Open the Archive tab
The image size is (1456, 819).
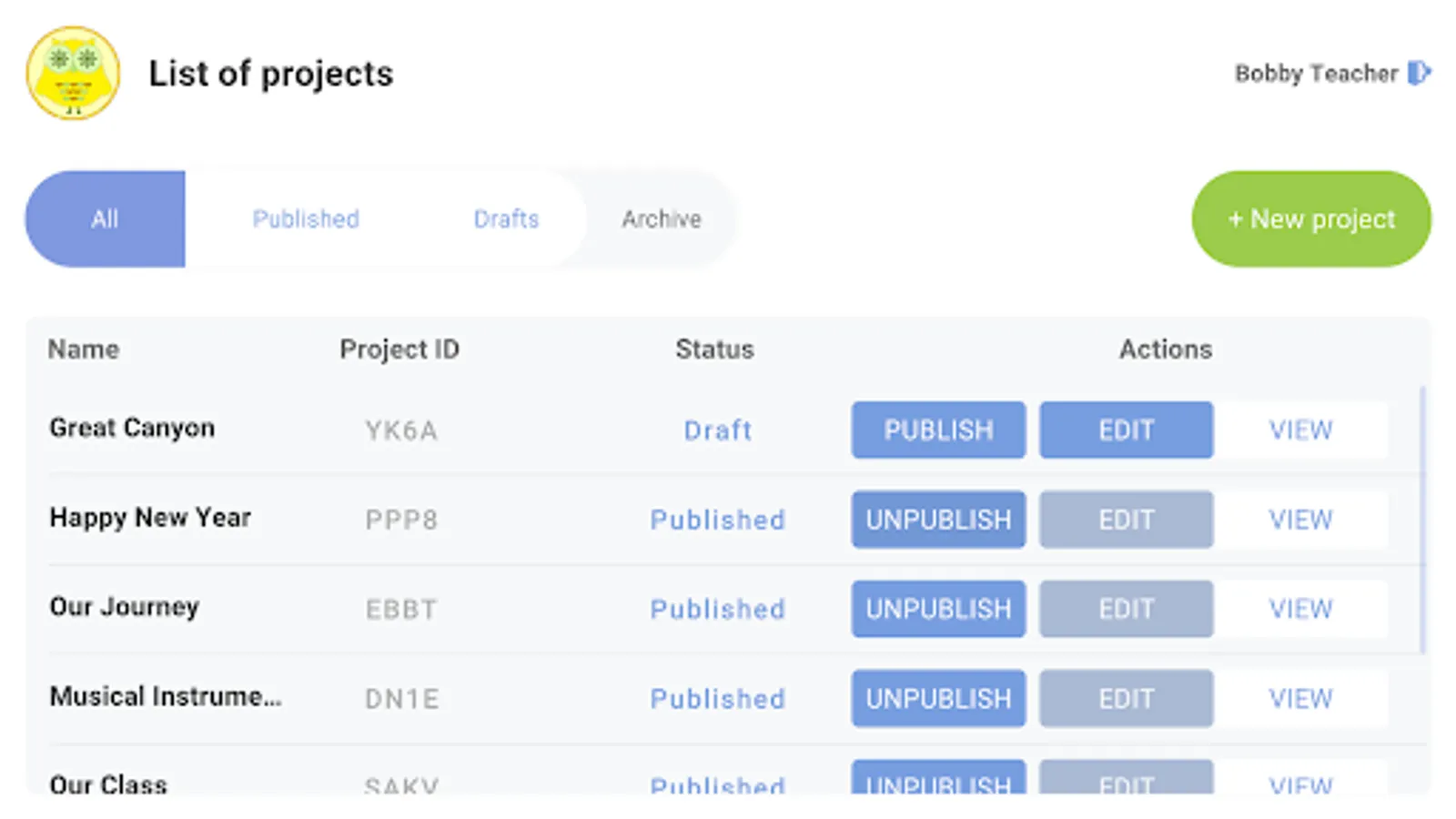662,219
